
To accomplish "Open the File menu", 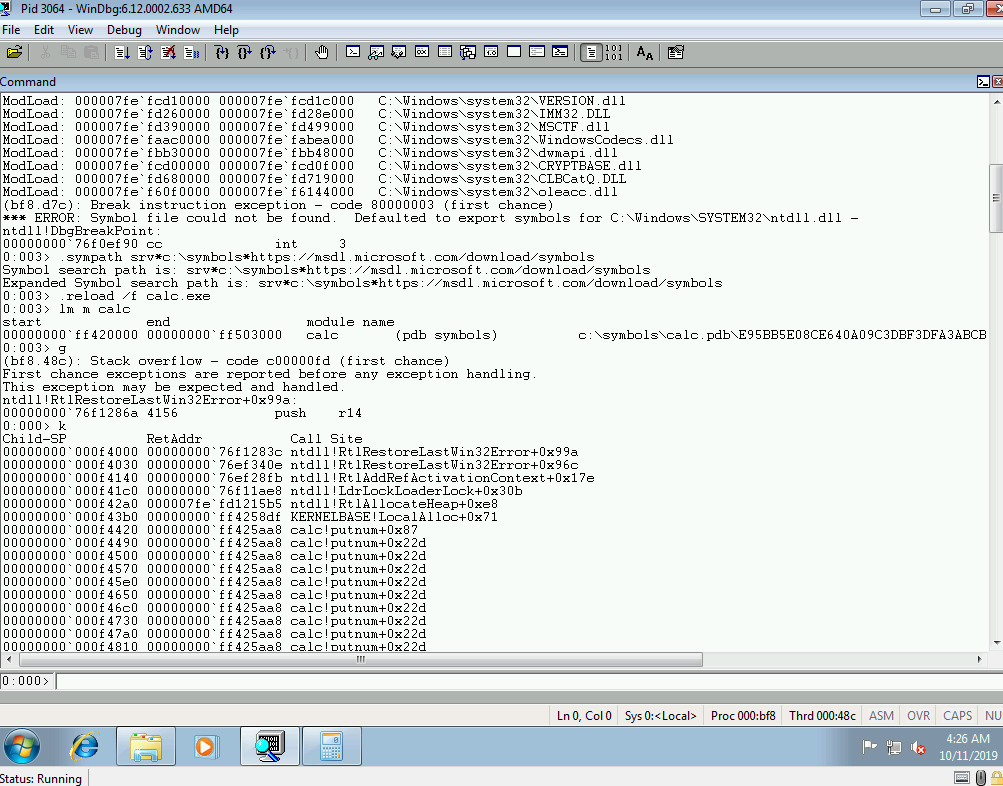I will tap(11, 29).
